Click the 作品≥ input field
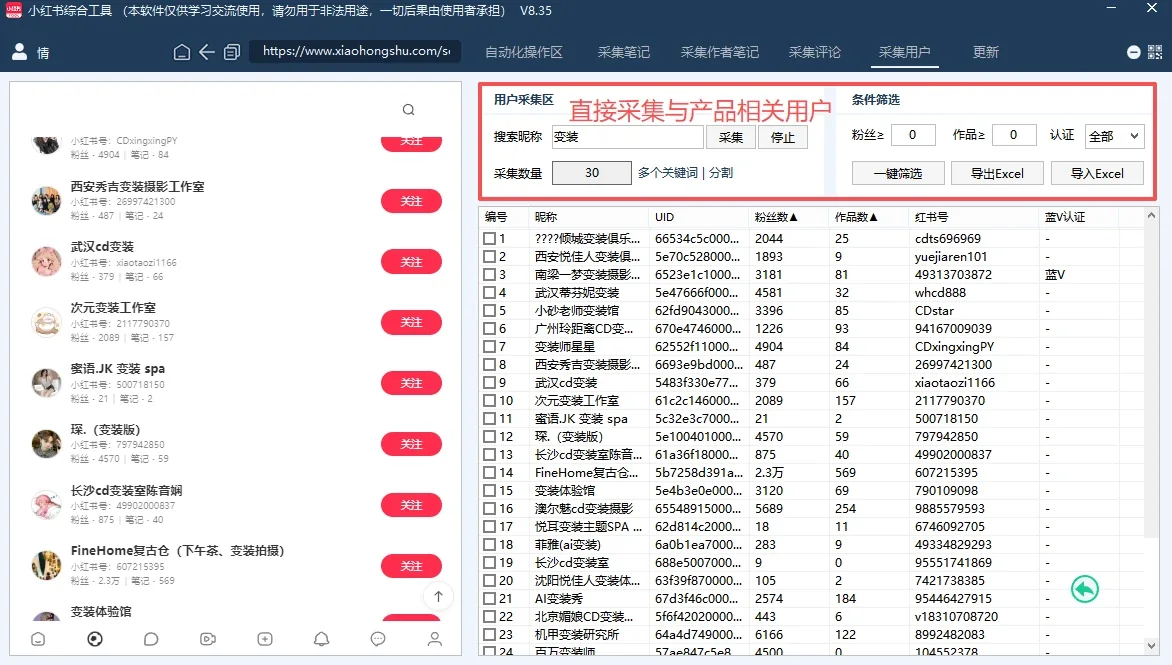This screenshot has width=1172, height=665. (x=1014, y=134)
